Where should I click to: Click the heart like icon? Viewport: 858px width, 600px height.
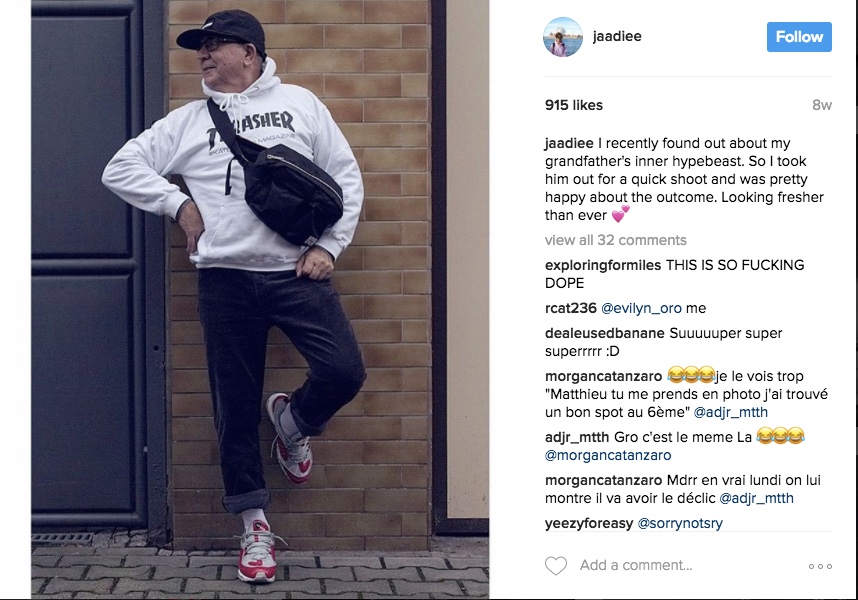click(x=555, y=566)
